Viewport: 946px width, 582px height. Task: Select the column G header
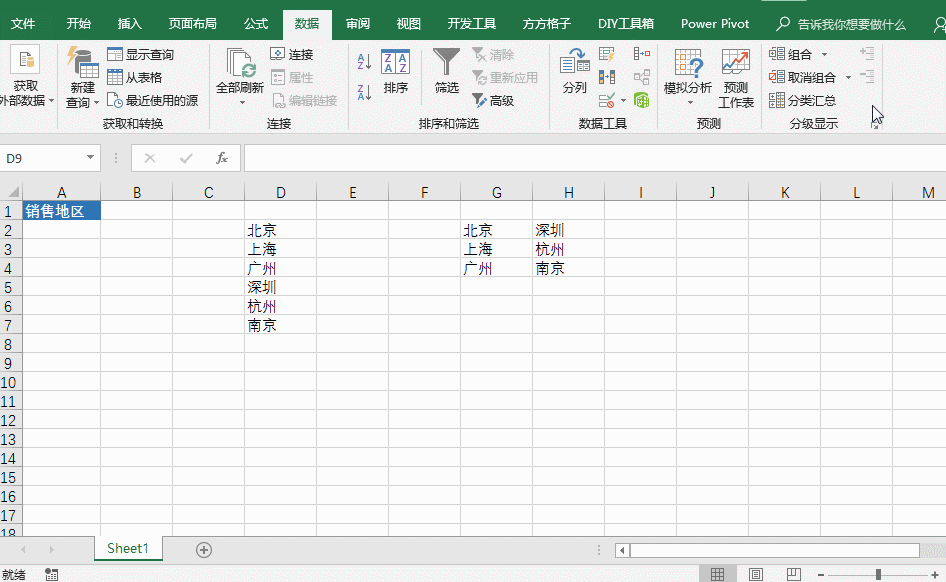[497, 192]
